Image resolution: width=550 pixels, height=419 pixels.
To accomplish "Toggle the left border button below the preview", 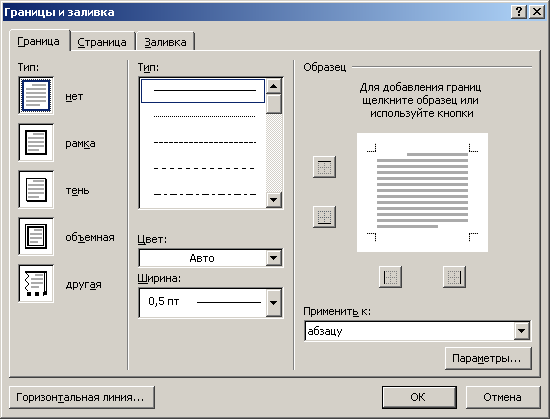I will click(390, 277).
